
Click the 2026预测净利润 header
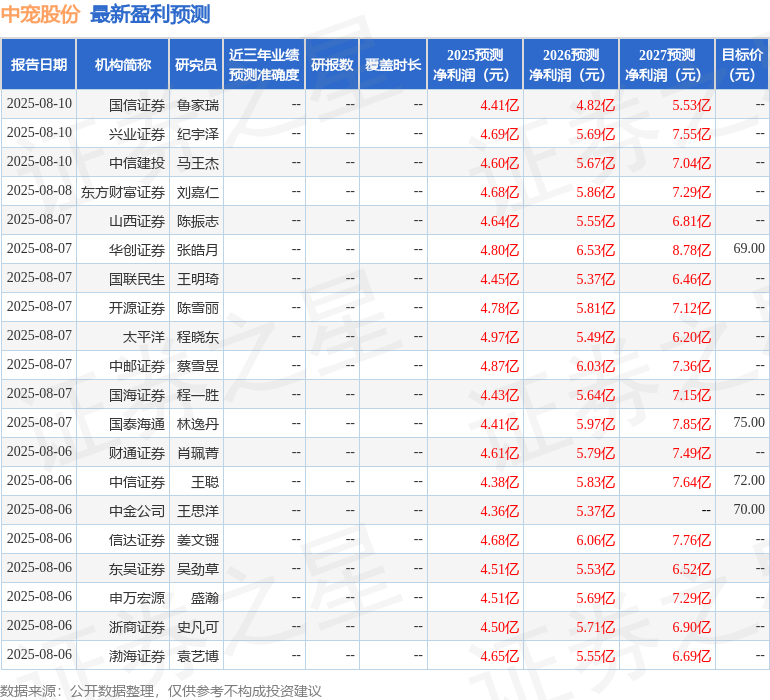[x=571, y=64]
